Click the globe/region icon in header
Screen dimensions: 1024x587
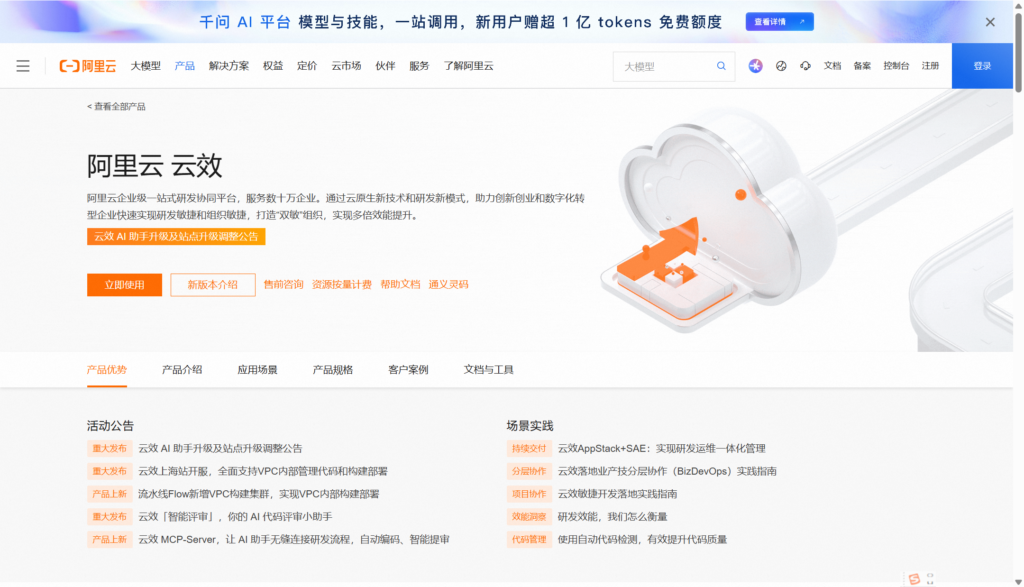click(781, 66)
